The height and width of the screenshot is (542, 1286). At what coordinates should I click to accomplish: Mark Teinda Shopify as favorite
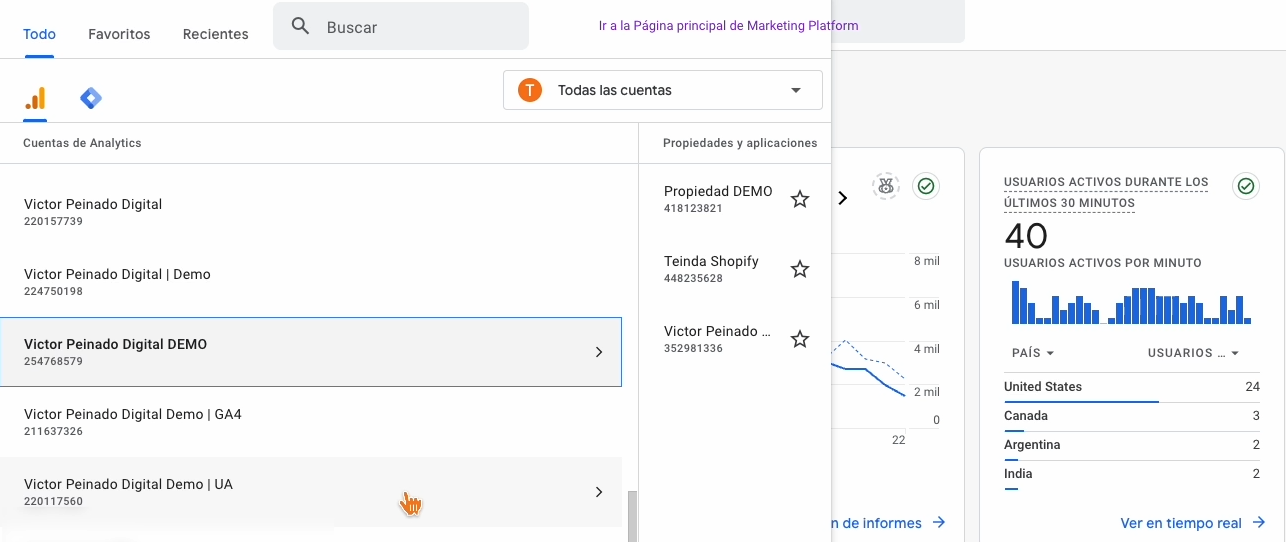click(x=800, y=269)
